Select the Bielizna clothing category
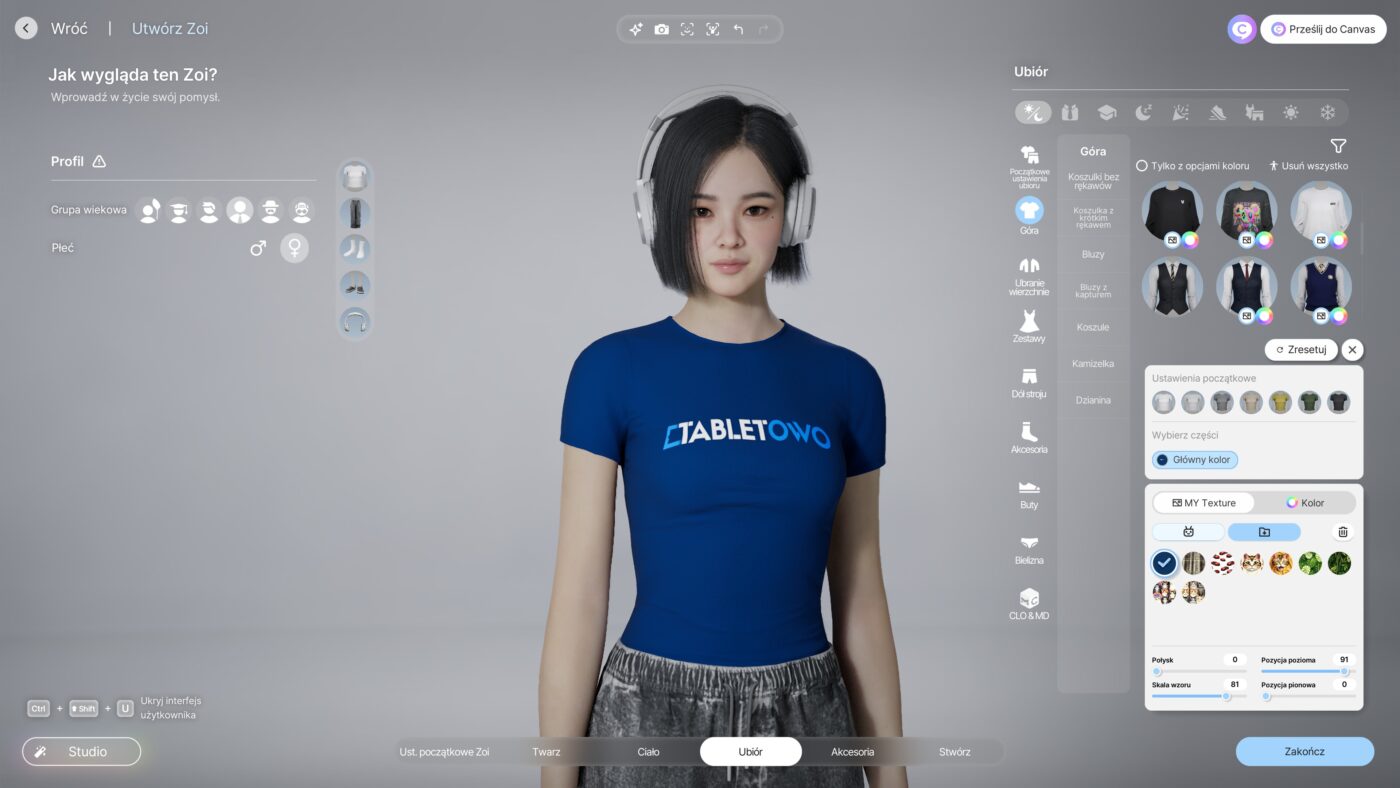The width and height of the screenshot is (1400, 788). (x=1029, y=549)
